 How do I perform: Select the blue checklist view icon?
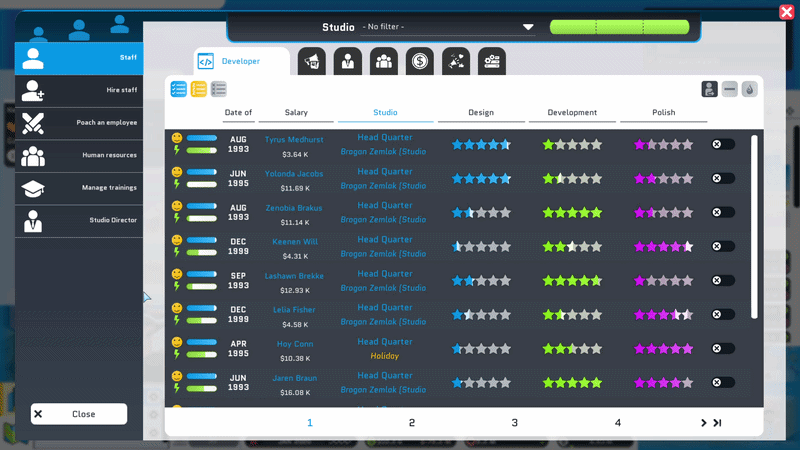179,89
